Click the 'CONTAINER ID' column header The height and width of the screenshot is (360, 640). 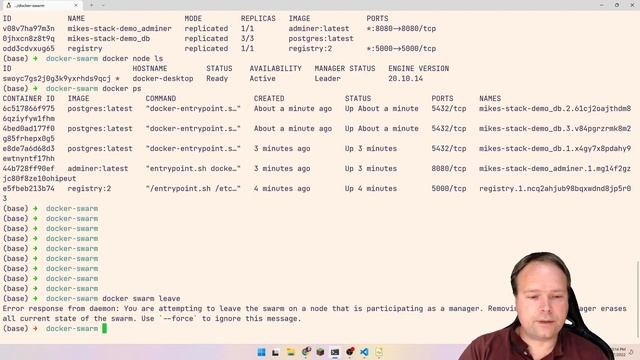tap(29, 99)
